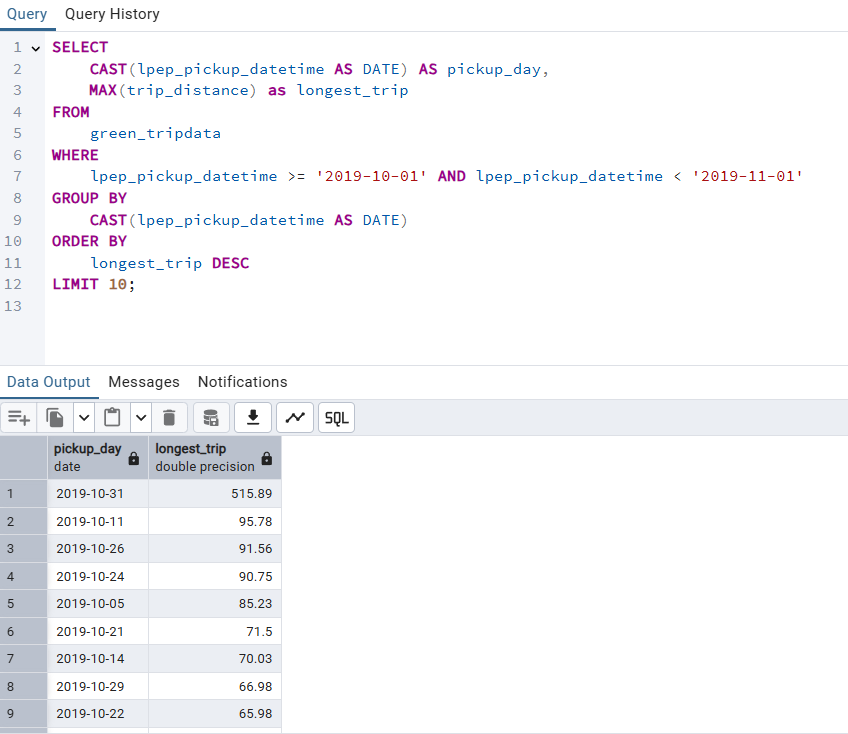Click green_tripdata table name in editor
848x734 pixels.
[155, 134]
